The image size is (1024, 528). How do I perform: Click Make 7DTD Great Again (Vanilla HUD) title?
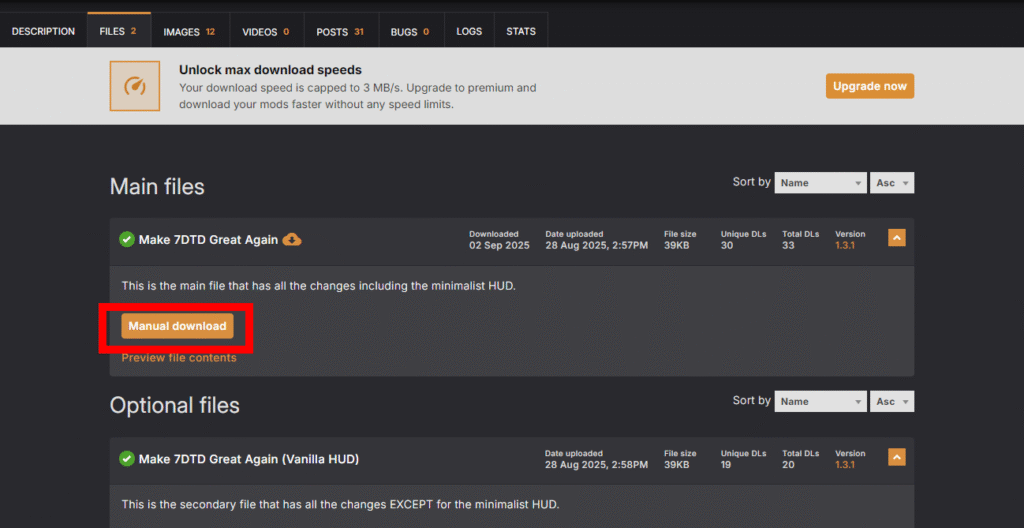click(x=249, y=459)
